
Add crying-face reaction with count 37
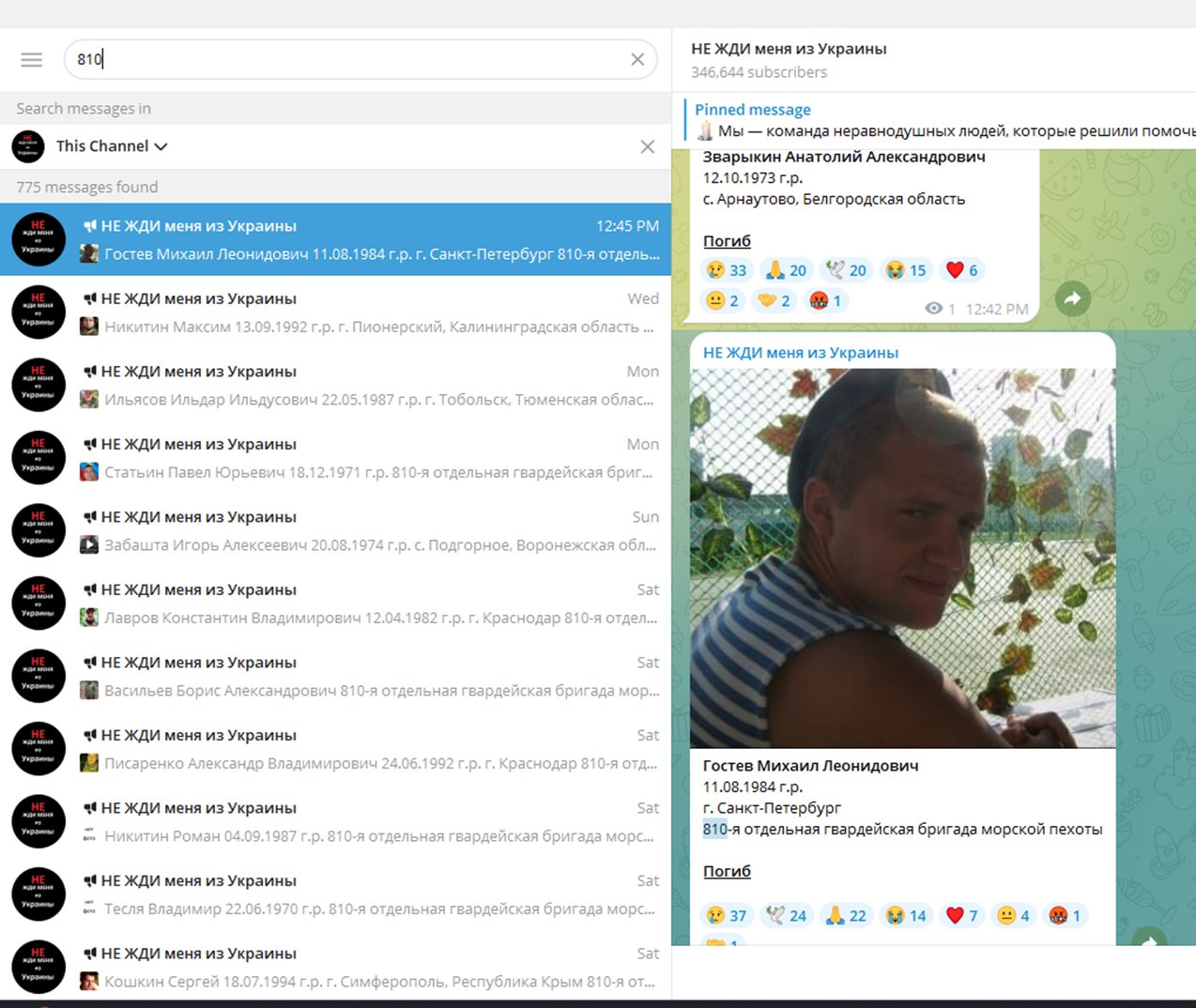point(727,915)
